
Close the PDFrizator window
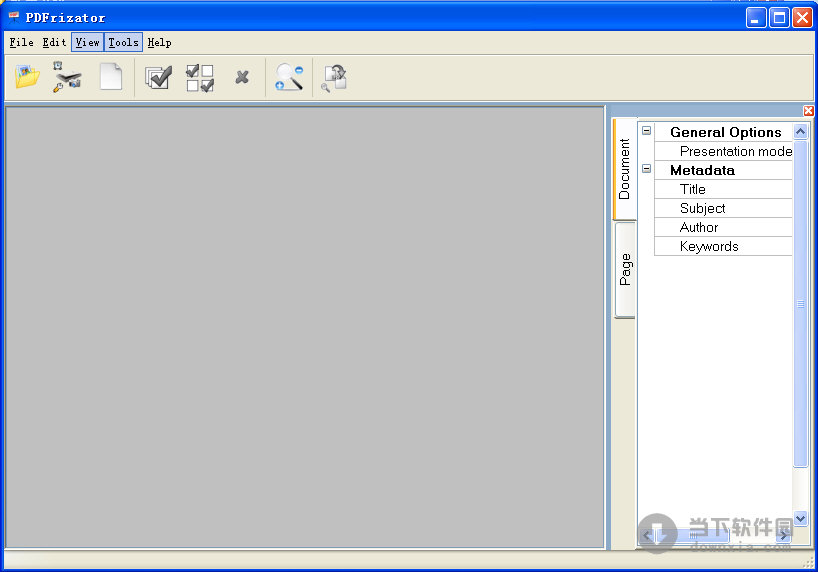pos(802,18)
